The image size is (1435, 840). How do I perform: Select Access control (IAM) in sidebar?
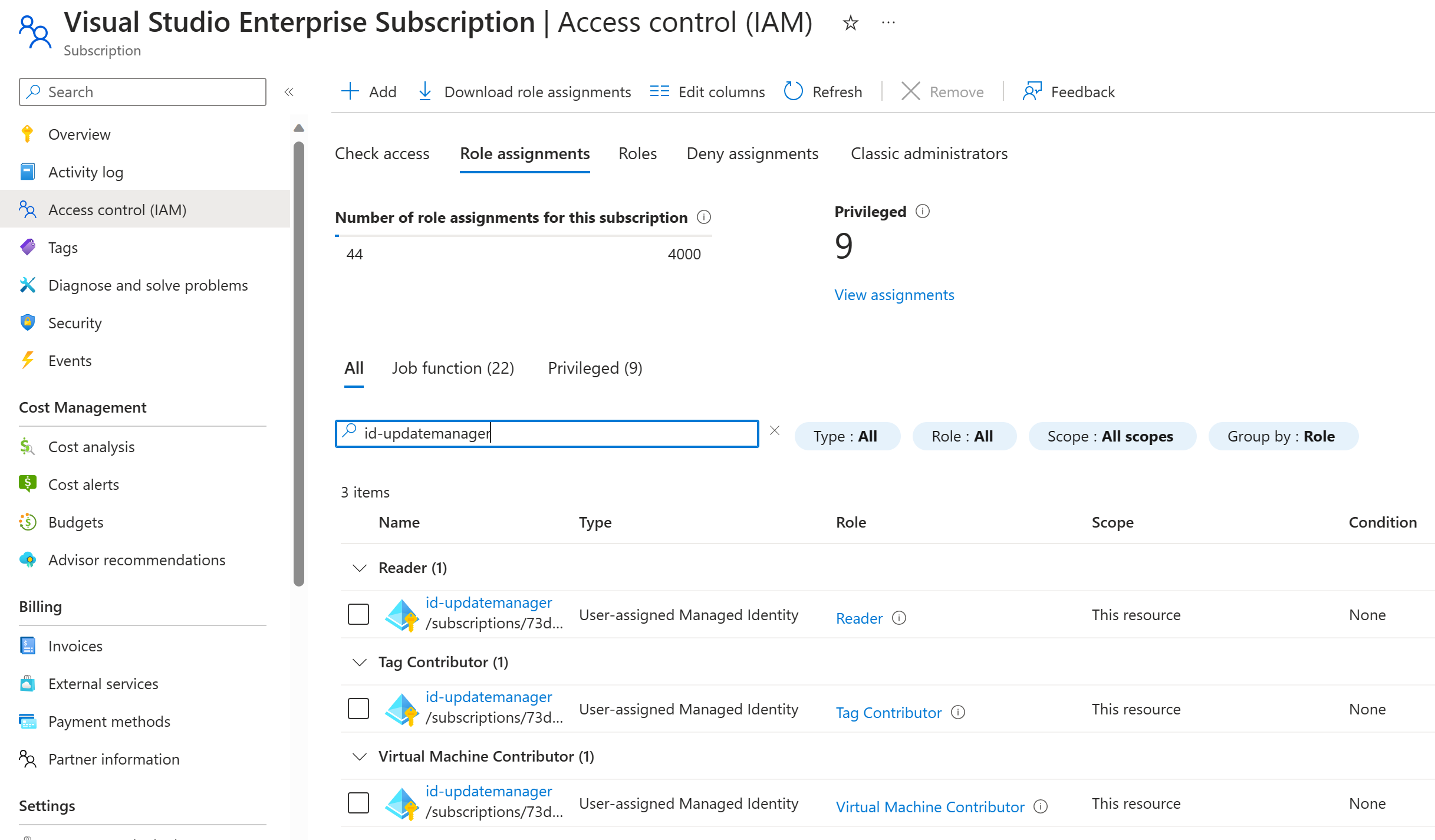point(145,209)
